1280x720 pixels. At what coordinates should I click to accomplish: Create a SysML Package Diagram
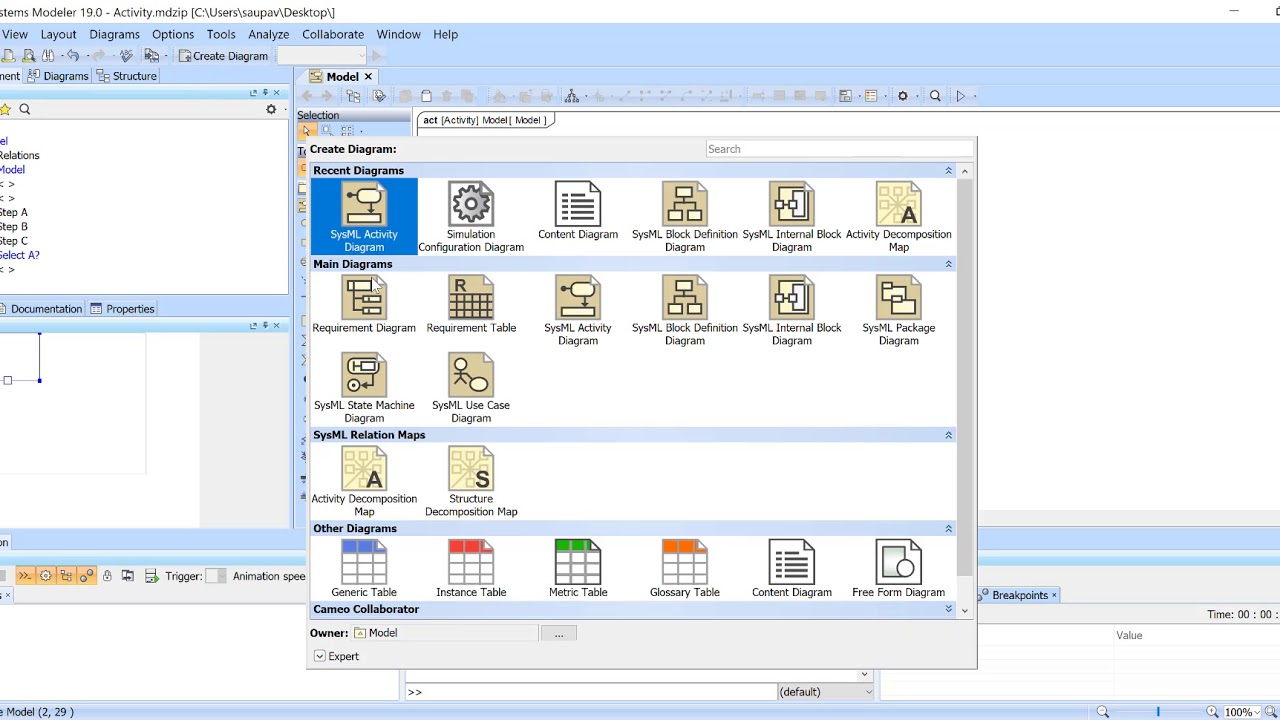(899, 311)
